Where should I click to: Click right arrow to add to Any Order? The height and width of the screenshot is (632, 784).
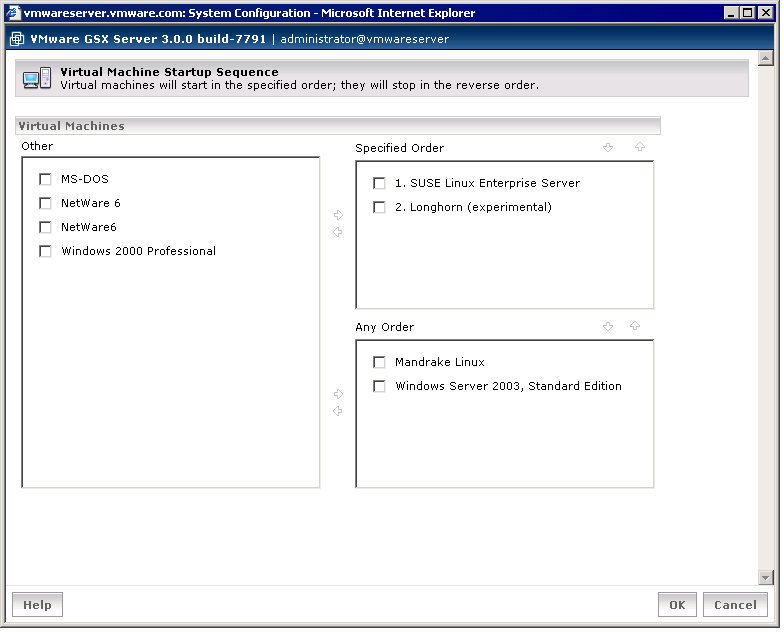click(x=338, y=394)
